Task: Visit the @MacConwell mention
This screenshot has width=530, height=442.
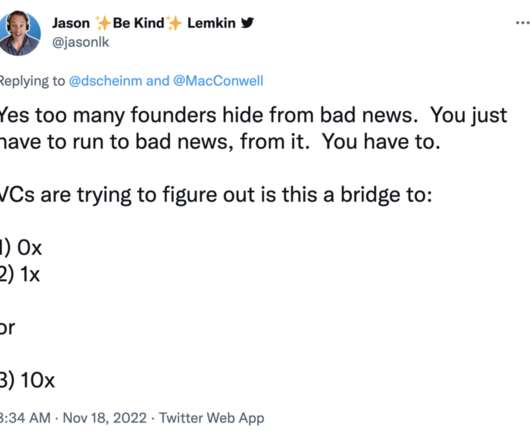Action: tap(218, 81)
